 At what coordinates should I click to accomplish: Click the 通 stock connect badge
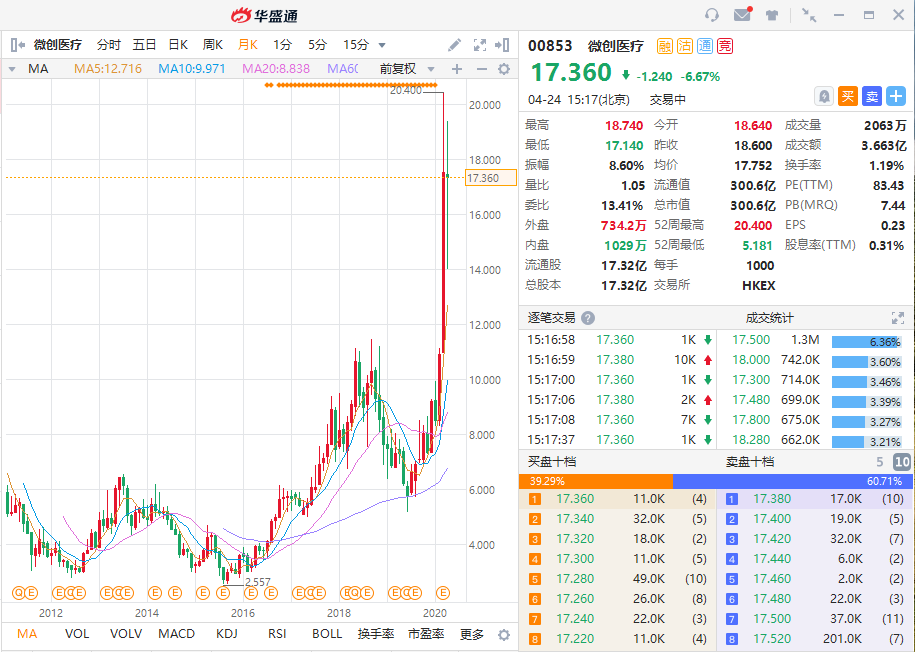click(x=705, y=46)
